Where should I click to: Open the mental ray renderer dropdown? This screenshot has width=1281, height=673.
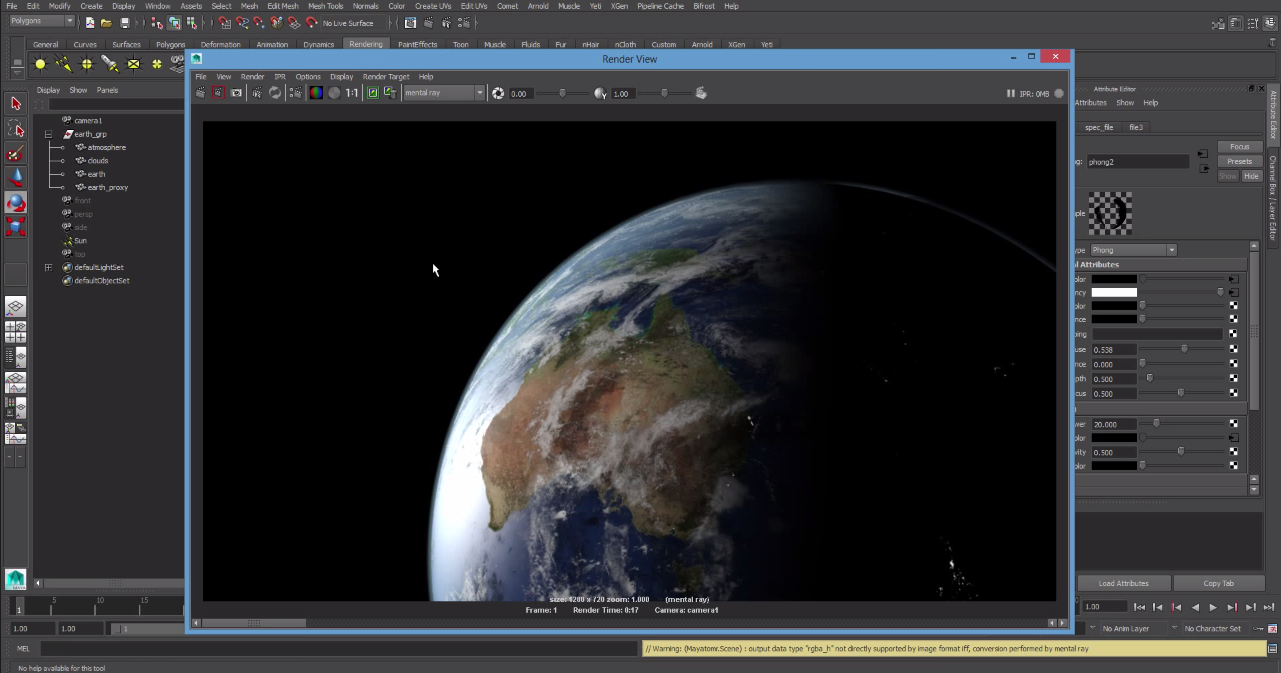tap(443, 93)
